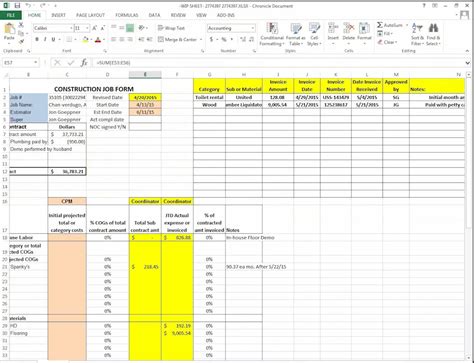Click the Undo arrow in quick access toolbar
Viewport: 474px width, 363px height.
(28, 6)
